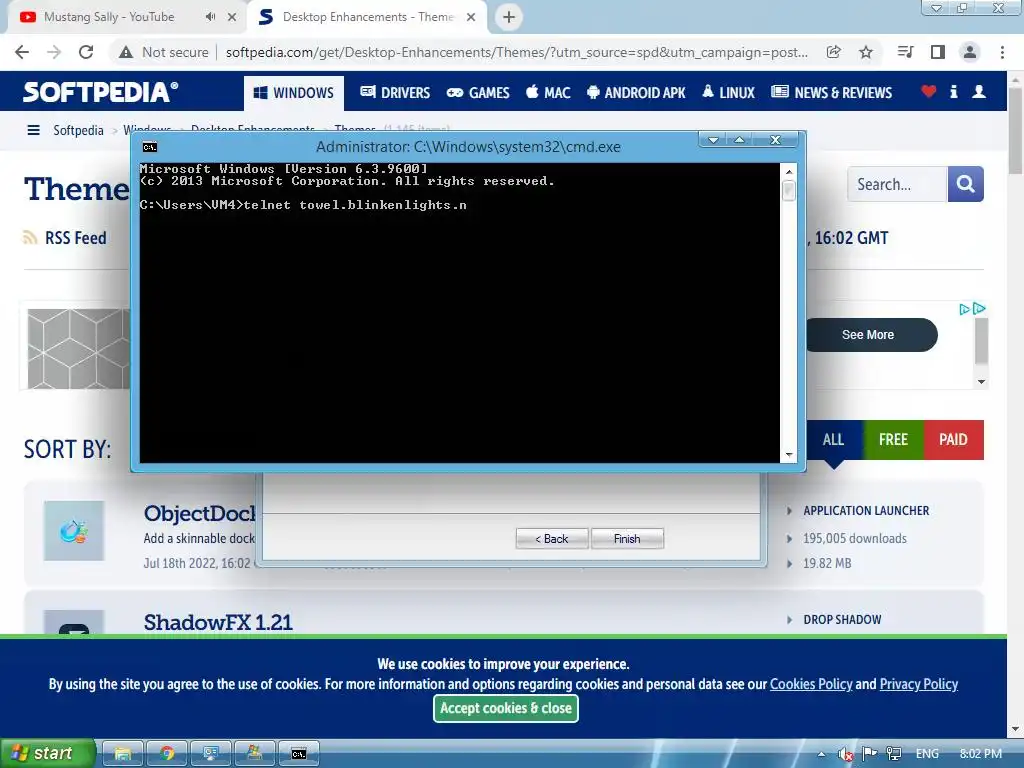Viewport: 1024px width, 768px height.
Task: Click the browser forward arrow
Action: click(x=54, y=52)
